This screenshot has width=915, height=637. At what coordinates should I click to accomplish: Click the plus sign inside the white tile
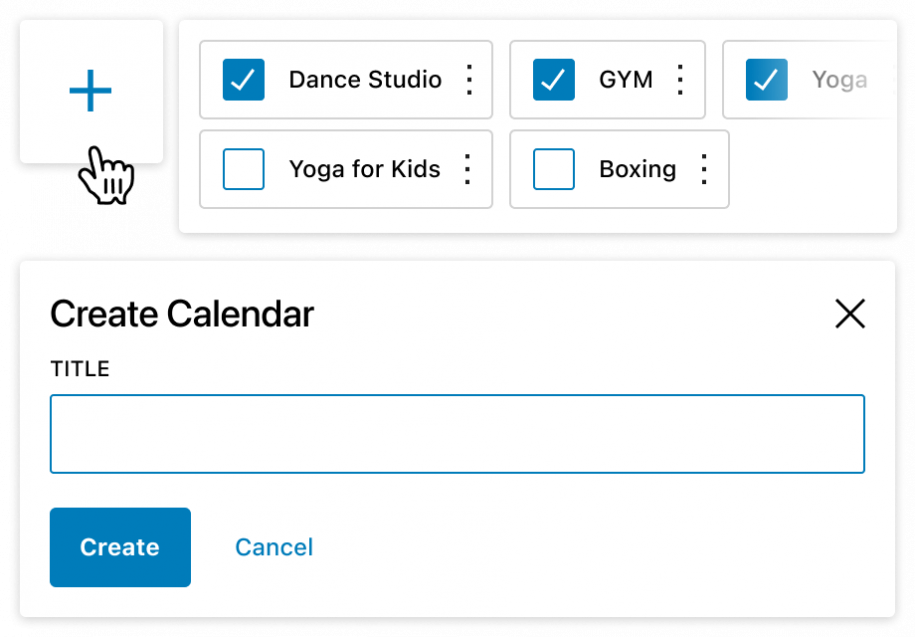coord(91,90)
